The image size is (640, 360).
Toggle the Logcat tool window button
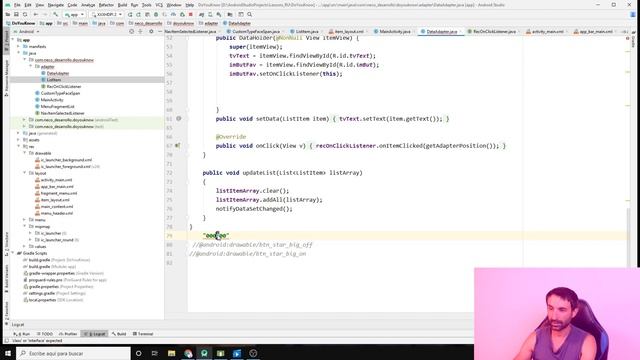95,334
